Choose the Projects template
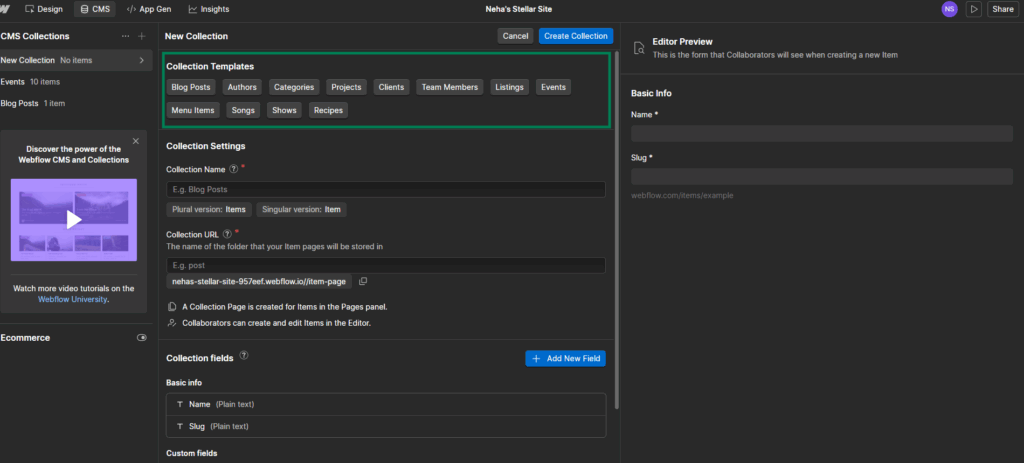The width and height of the screenshot is (1024, 463). pos(346,87)
